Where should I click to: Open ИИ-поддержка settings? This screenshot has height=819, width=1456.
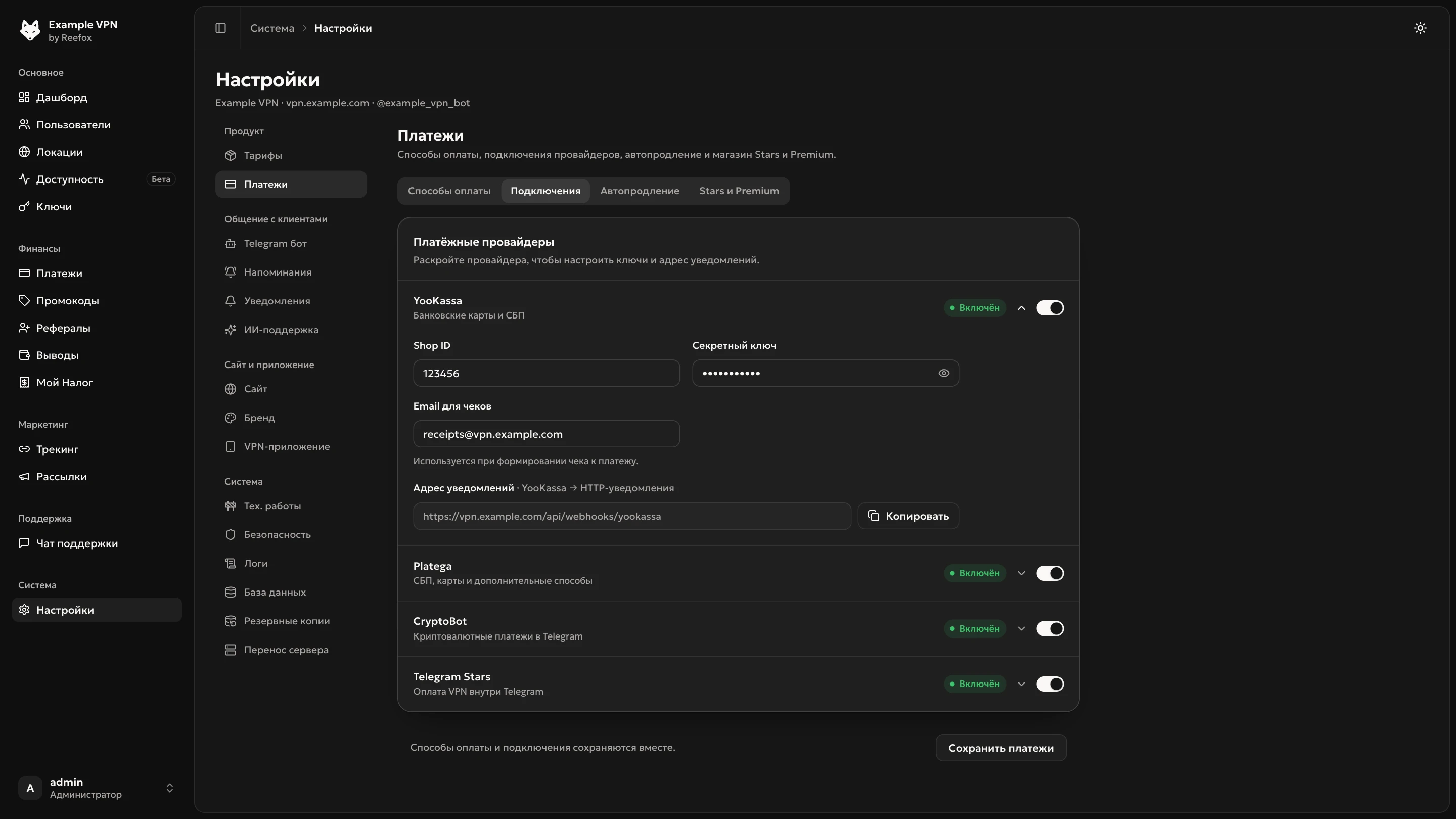click(x=291, y=330)
